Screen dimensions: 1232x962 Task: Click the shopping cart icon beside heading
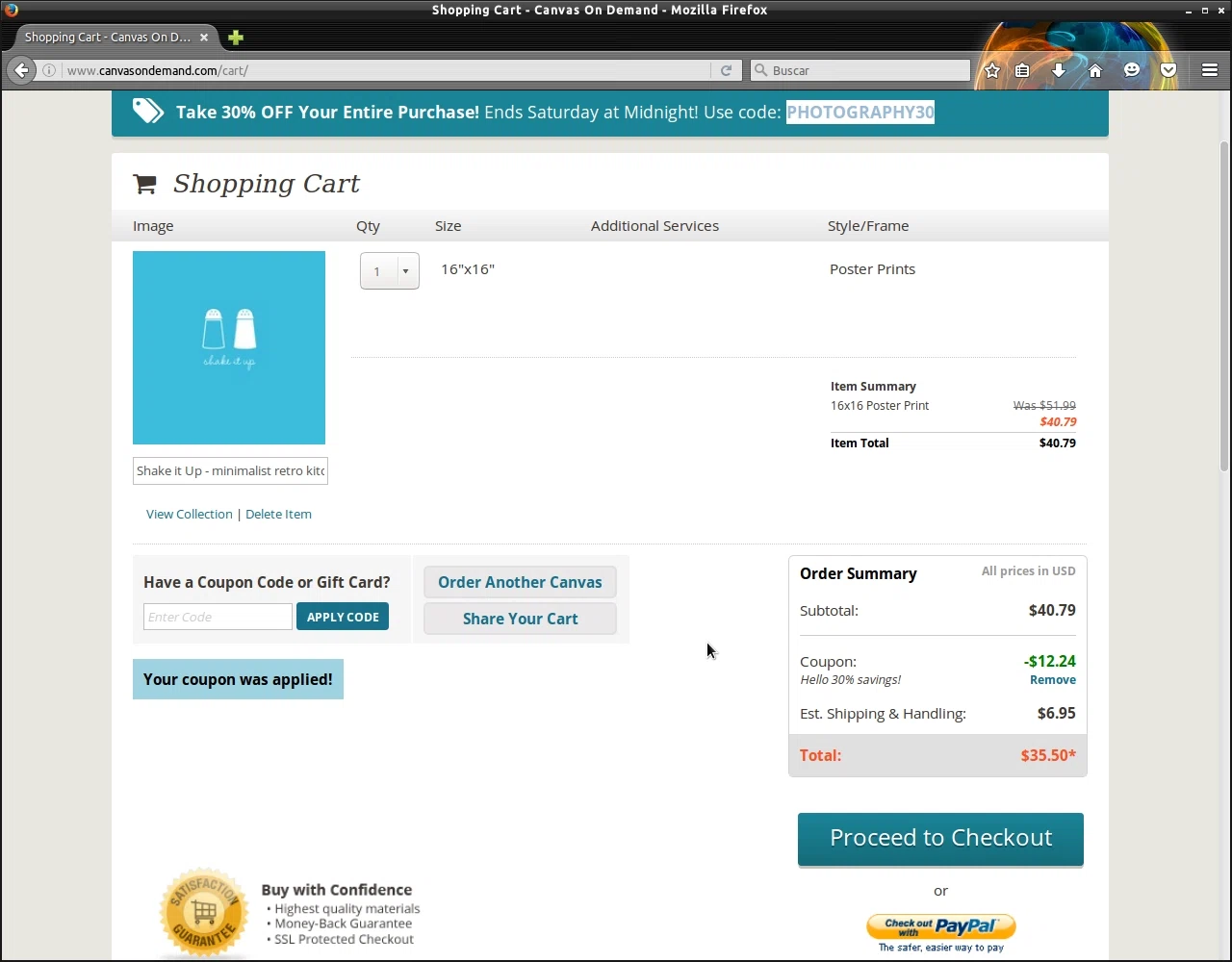144,184
